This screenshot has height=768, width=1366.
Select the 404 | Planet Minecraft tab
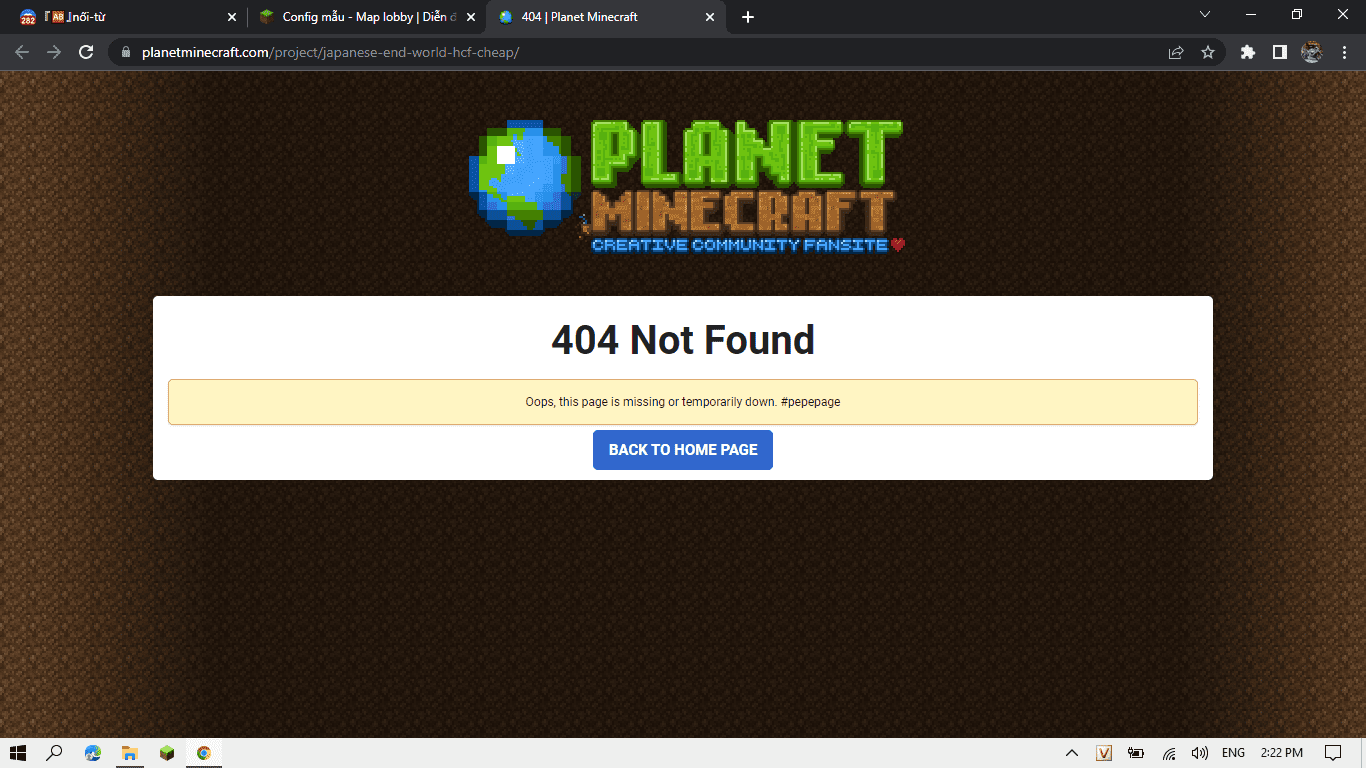pos(606,17)
